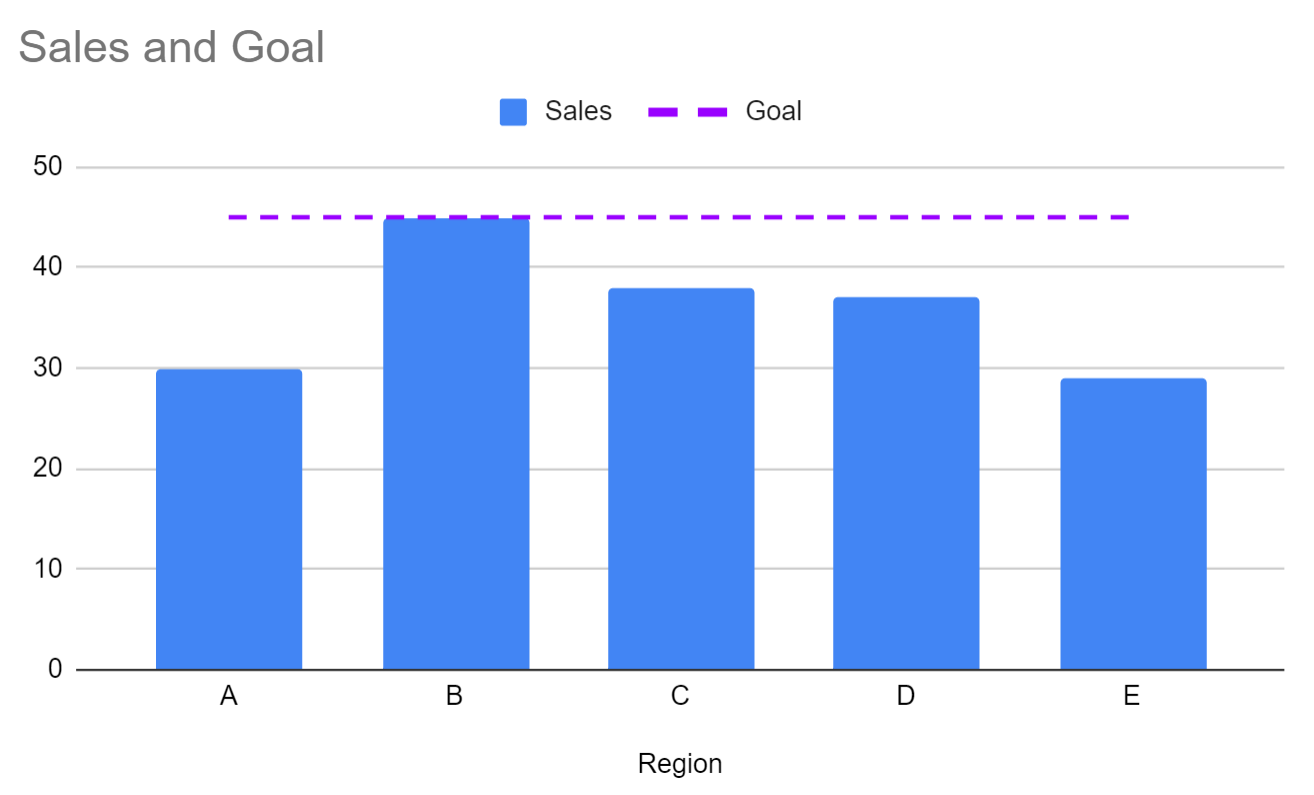Select the "0" vertical axis label
Screen dimensions: 1314x795
click(55, 669)
